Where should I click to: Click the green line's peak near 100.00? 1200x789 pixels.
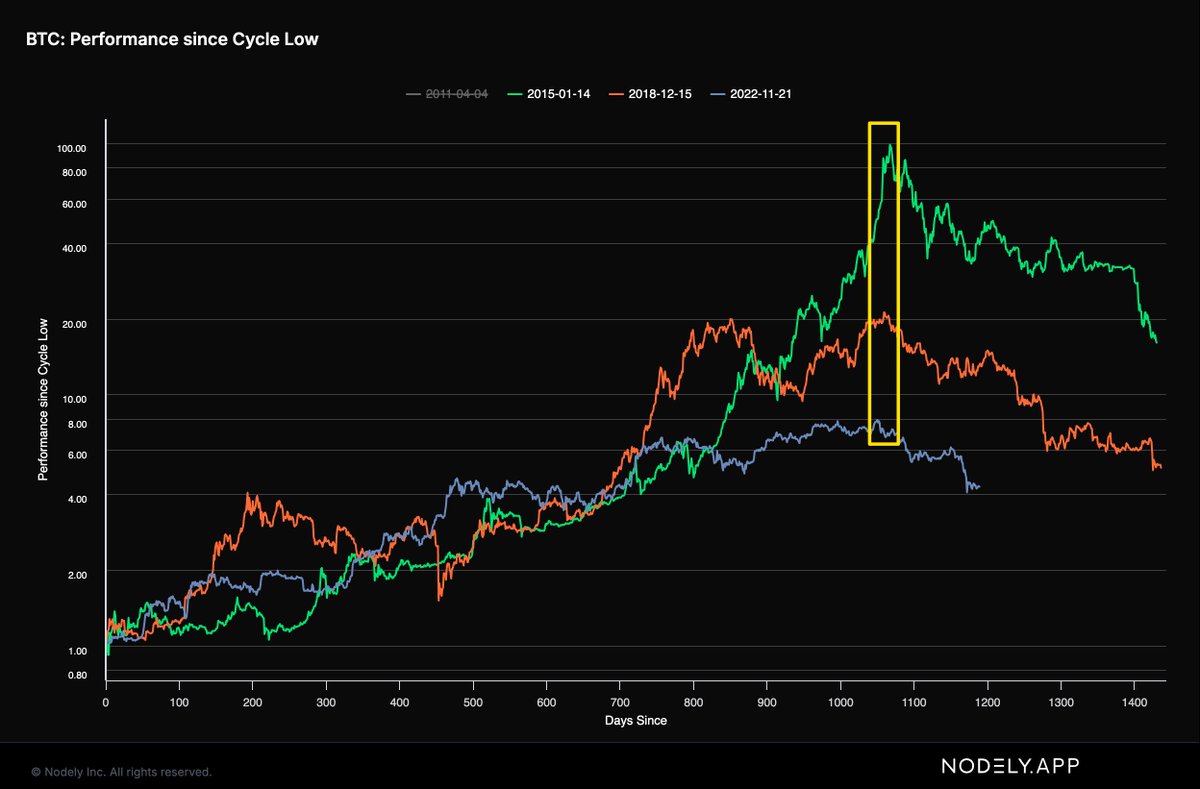tap(889, 146)
